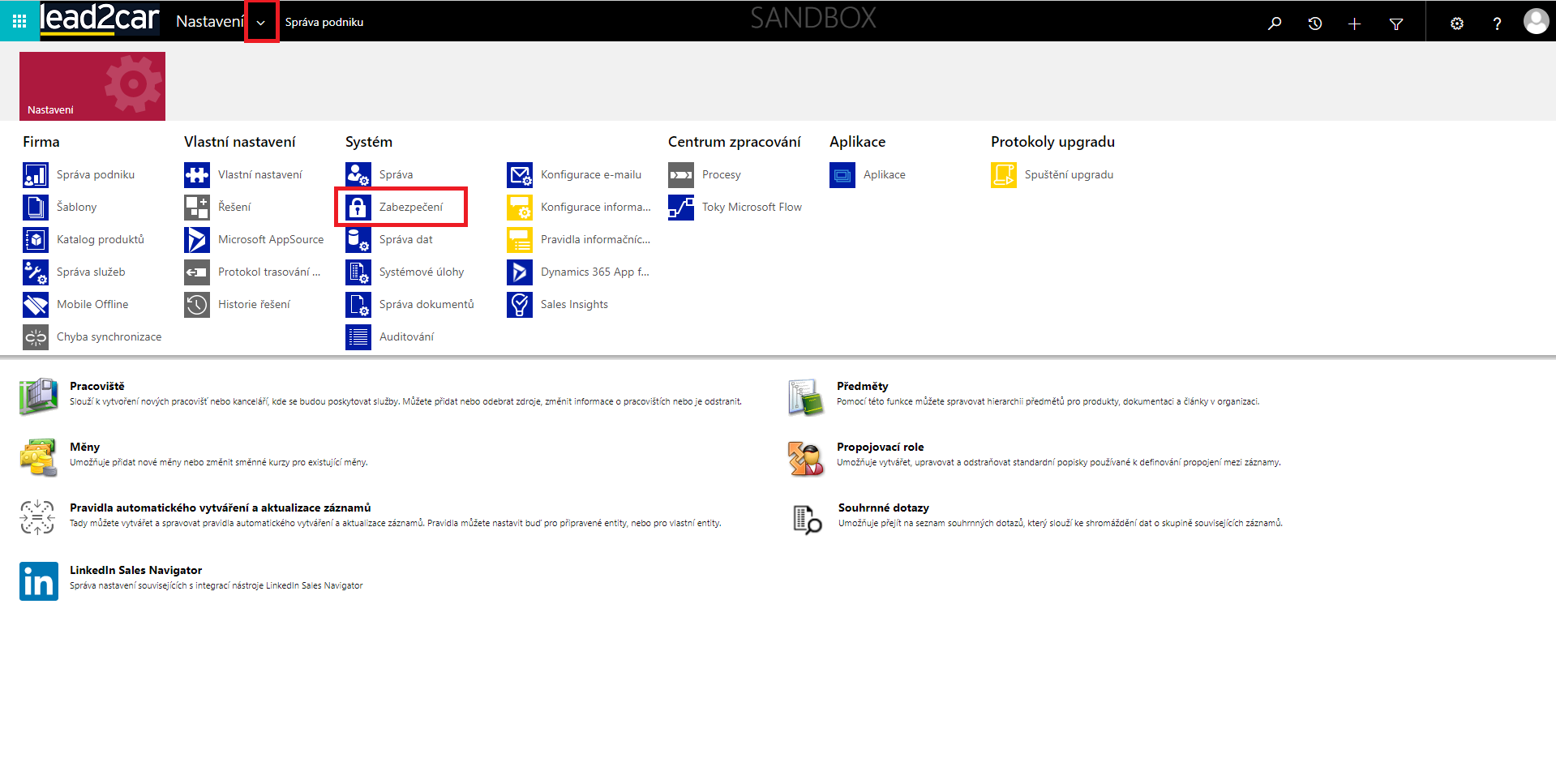
Task: Click the LinkedIn Sales Navigator icon
Action: click(39, 581)
